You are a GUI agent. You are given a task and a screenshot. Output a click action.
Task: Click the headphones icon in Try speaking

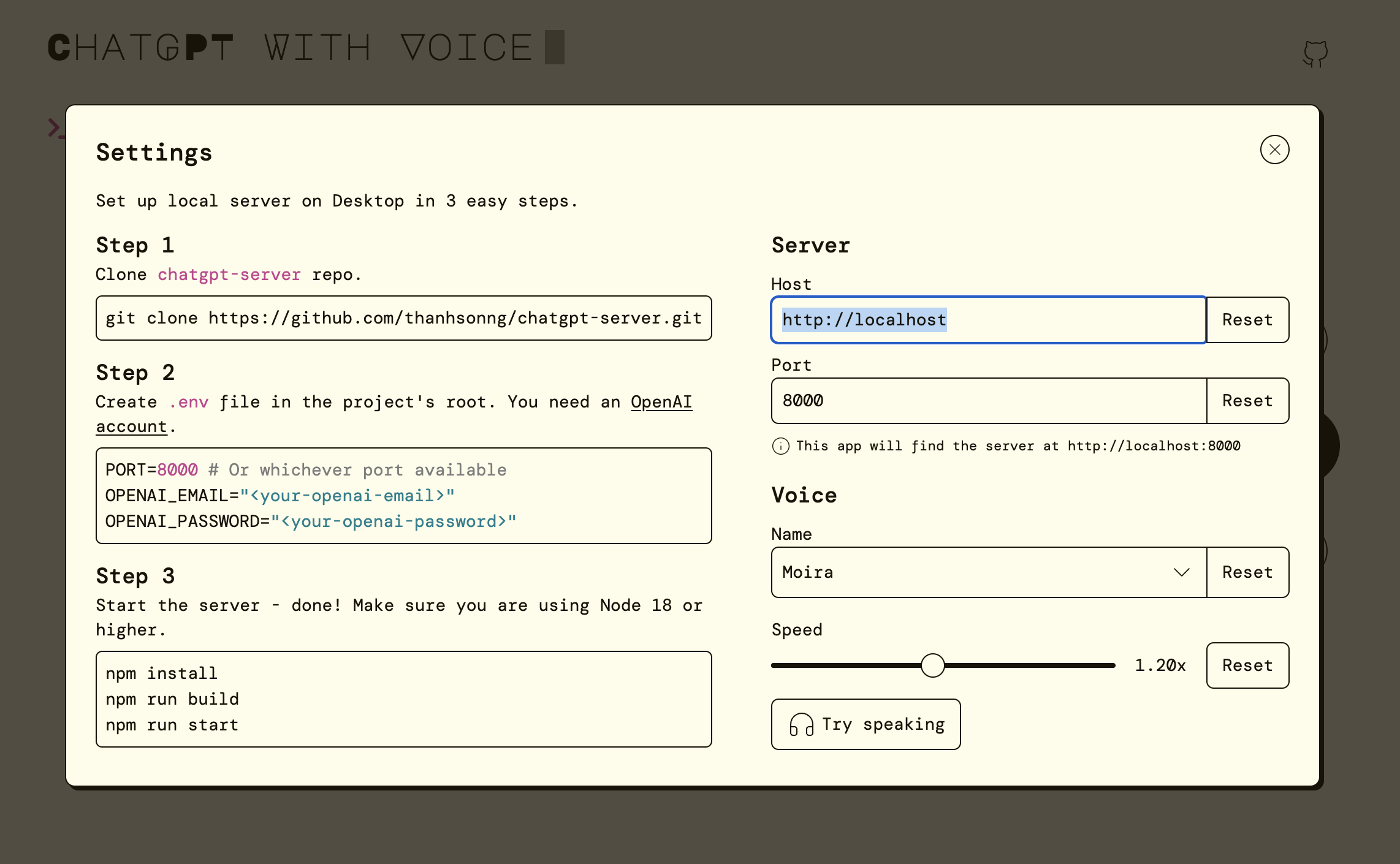(x=801, y=724)
